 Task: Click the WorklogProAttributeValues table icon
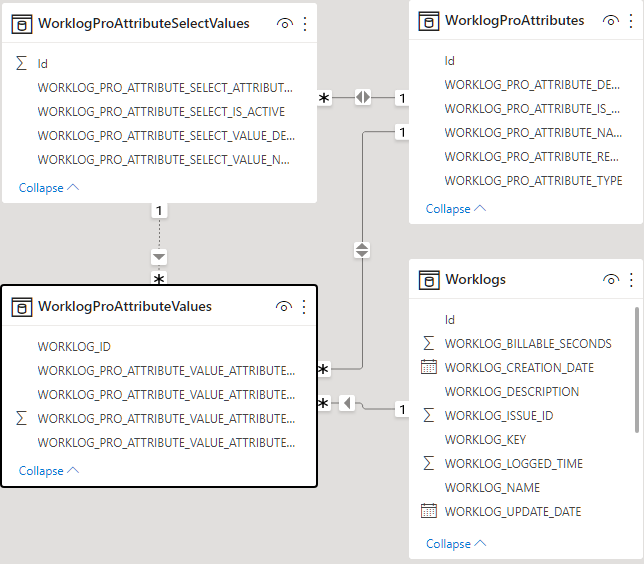pos(22,306)
